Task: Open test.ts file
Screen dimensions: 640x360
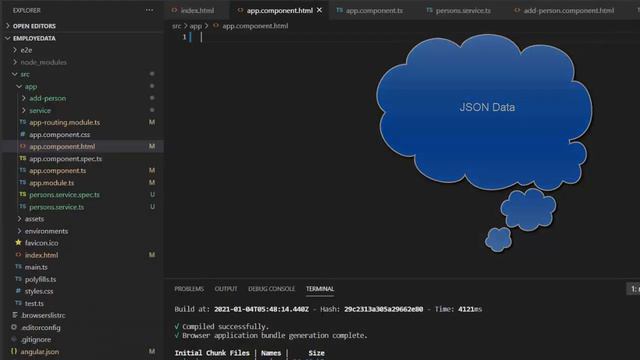Action: tap(34, 303)
